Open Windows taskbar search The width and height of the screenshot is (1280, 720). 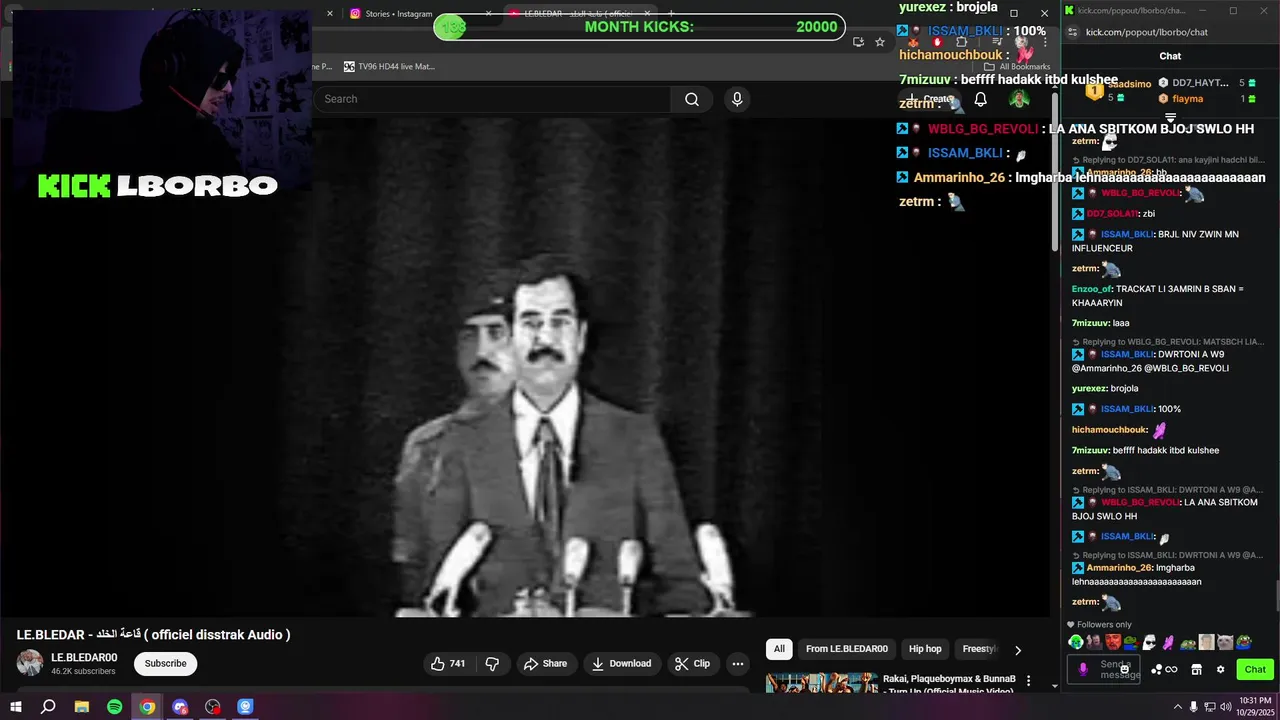pyautogui.click(x=48, y=707)
